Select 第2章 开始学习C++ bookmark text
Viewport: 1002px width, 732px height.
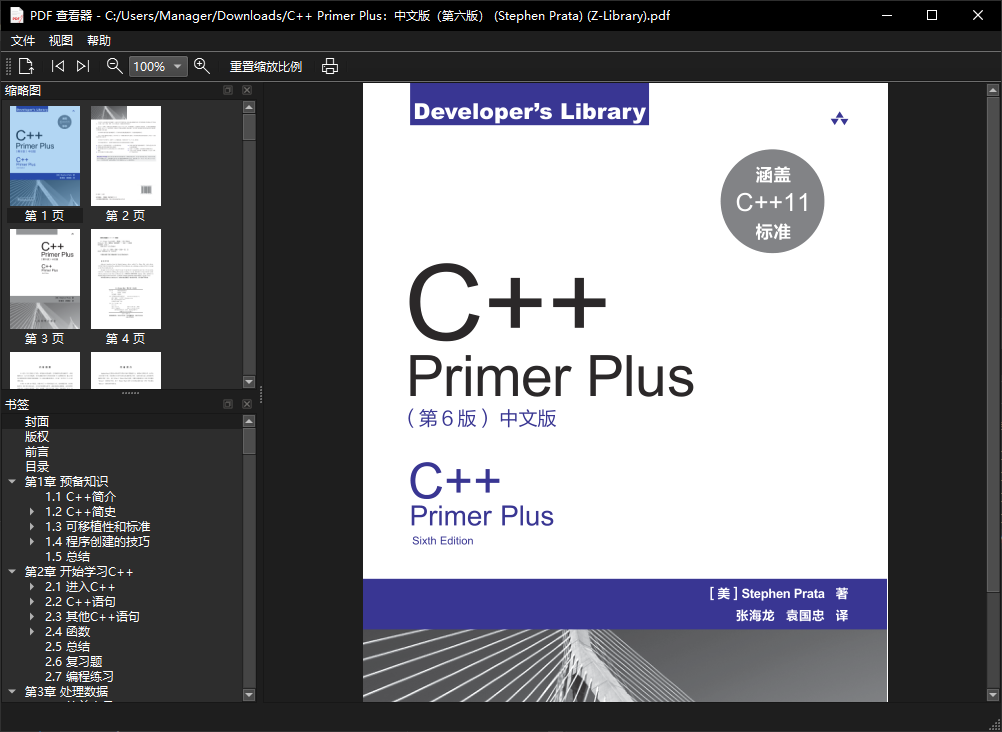[x=79, y=572]
